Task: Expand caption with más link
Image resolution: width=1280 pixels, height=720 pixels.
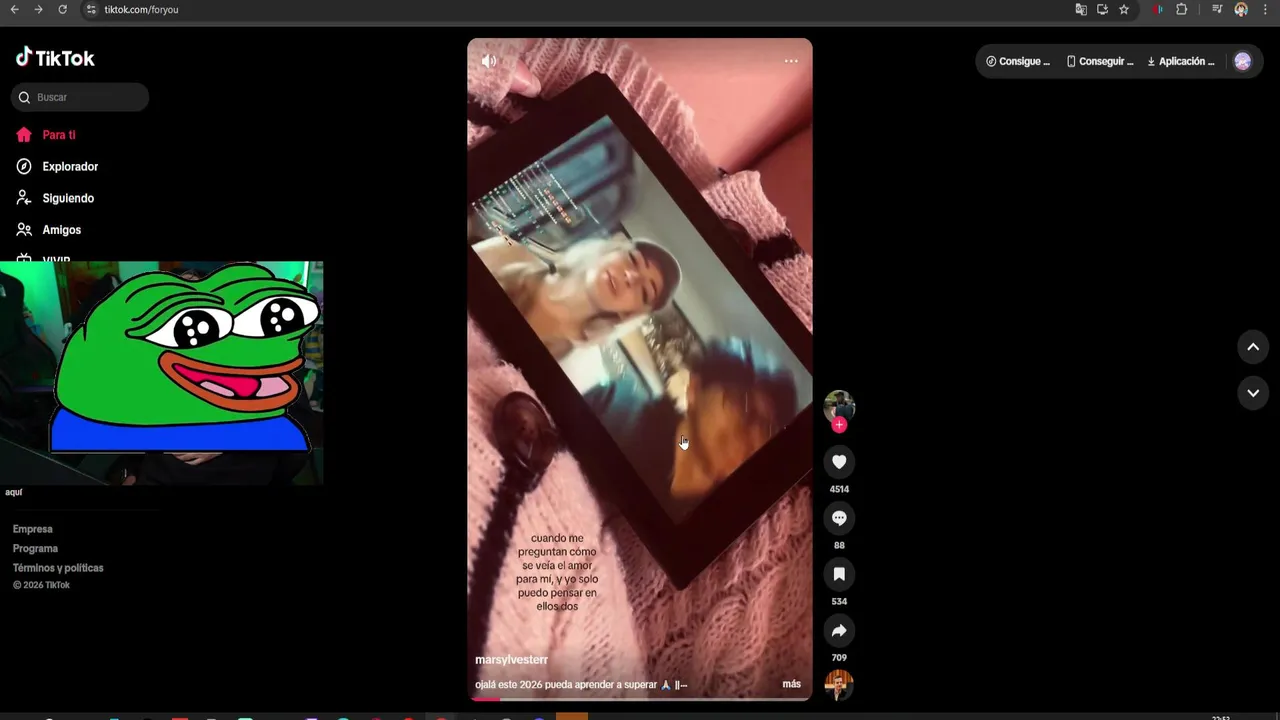Action: pyautogui.click(x=791, y=684)
